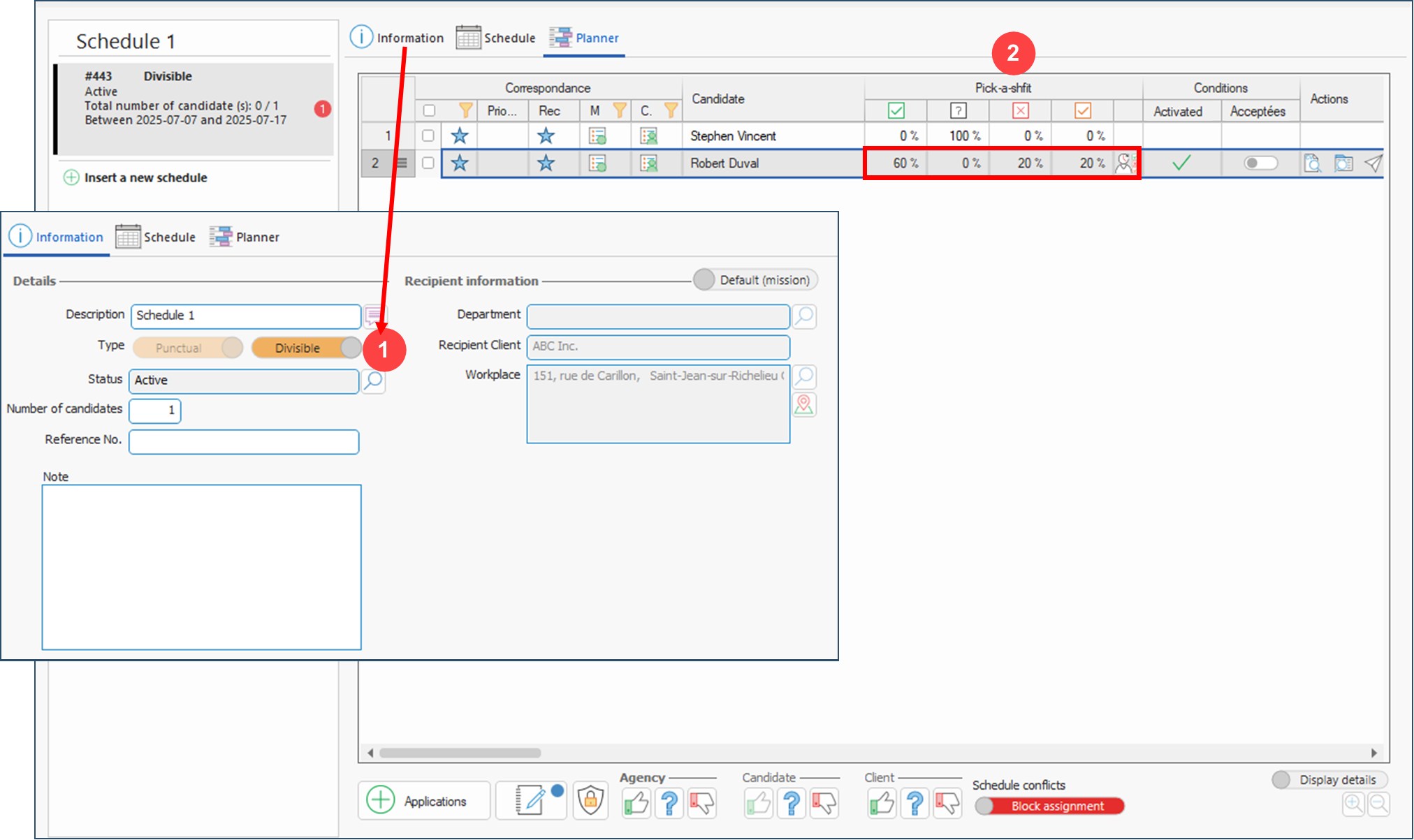The width and height of the screenshot is (1414, 840).
Task: Click the Client thumbs-down reject icon
Action: tap(947, 803)
